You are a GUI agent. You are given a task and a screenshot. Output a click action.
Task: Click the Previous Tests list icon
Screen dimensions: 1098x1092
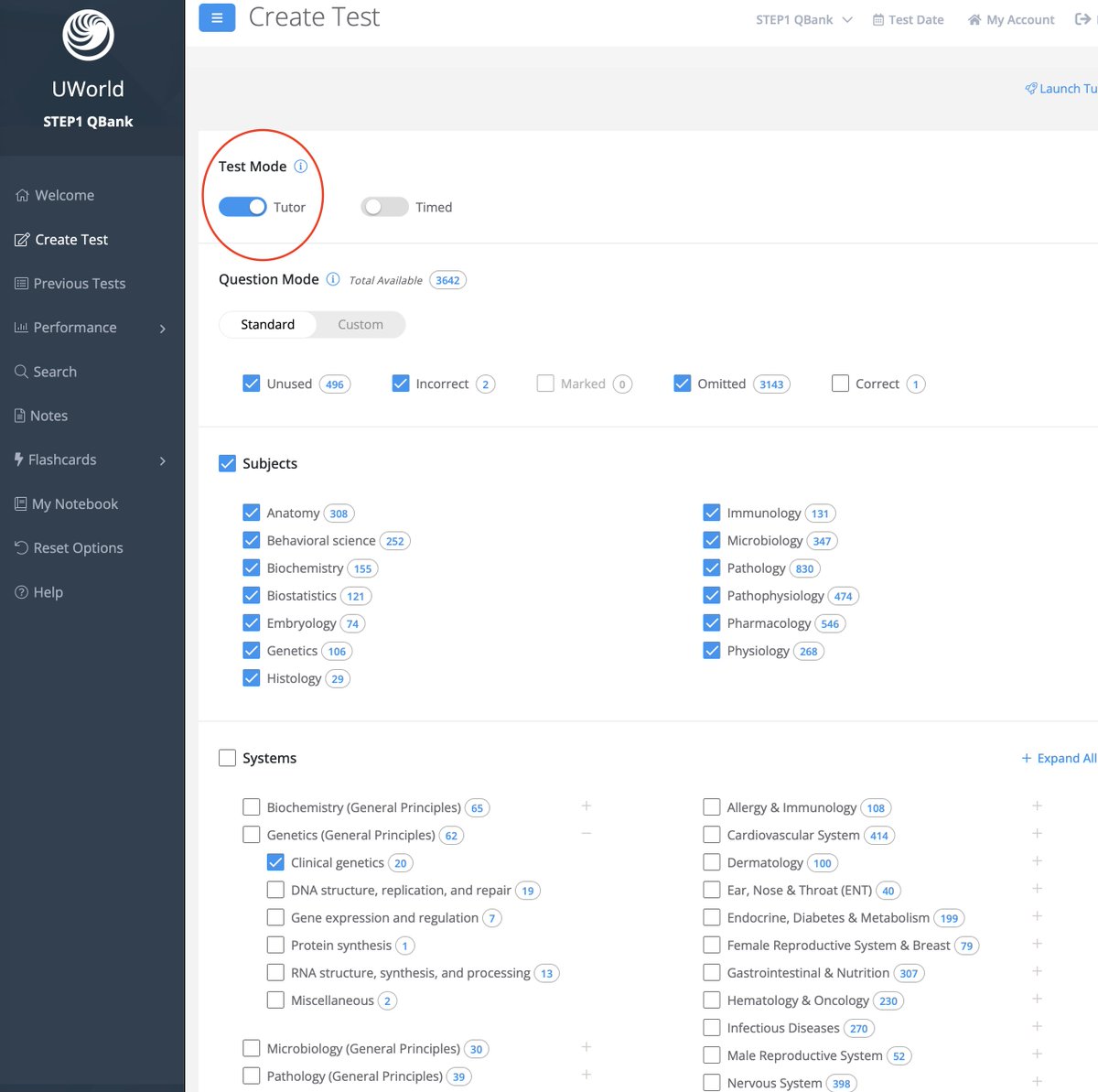click(x=21, y=284)
